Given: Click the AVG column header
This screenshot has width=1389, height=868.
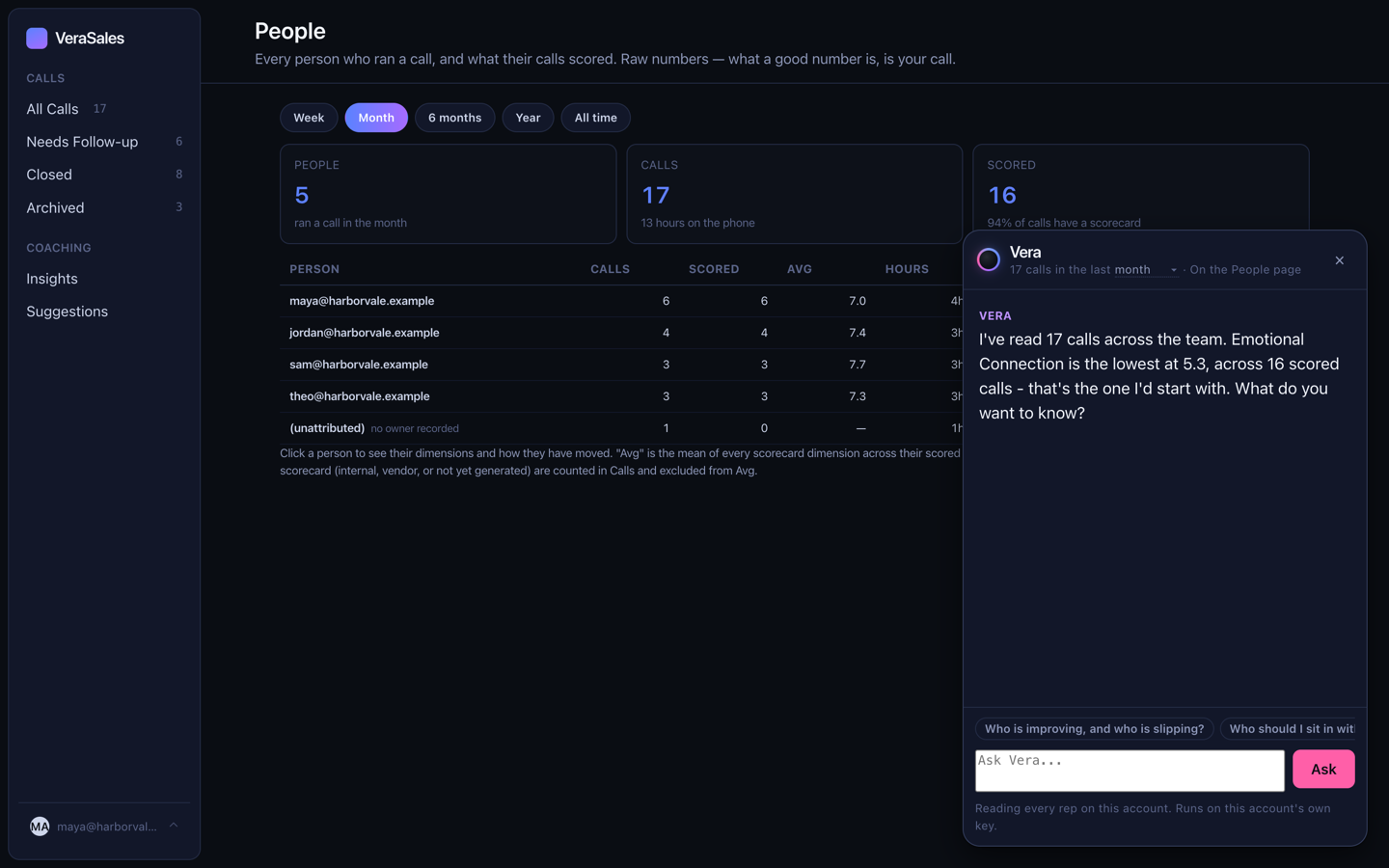Looking at the screenshot, I should click(x=800, y=269).
